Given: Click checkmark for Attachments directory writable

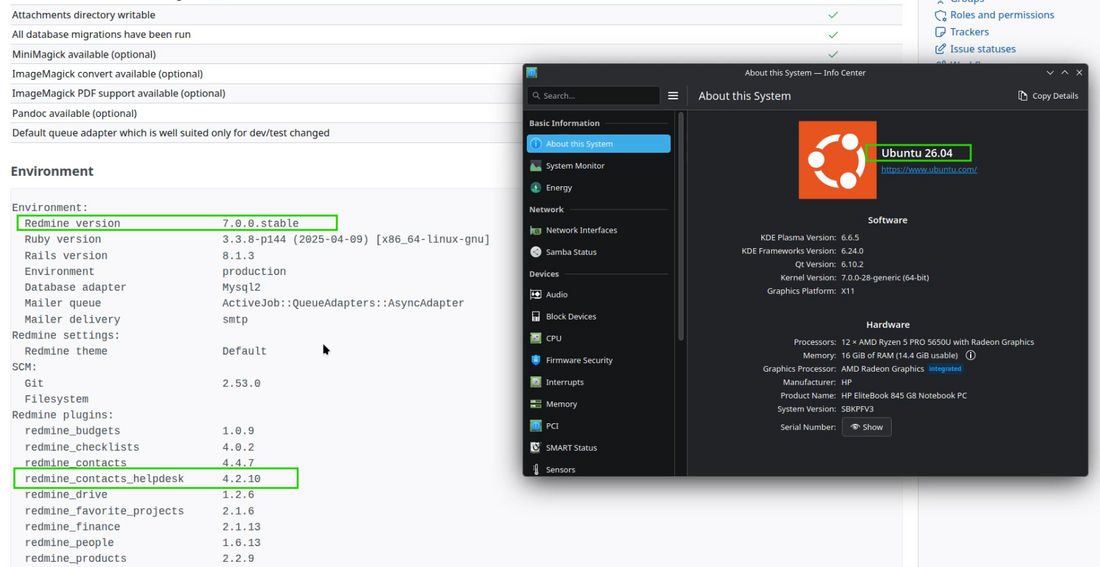Looking at the screenshot, I should tap(833, 15).
